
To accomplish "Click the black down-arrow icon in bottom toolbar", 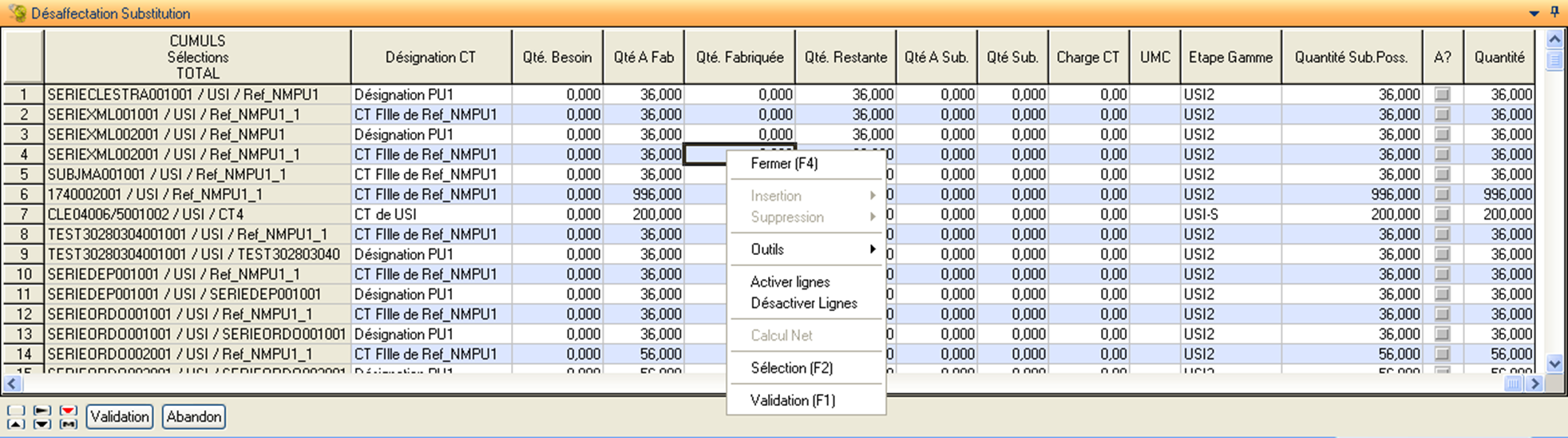I will (42, 424).
